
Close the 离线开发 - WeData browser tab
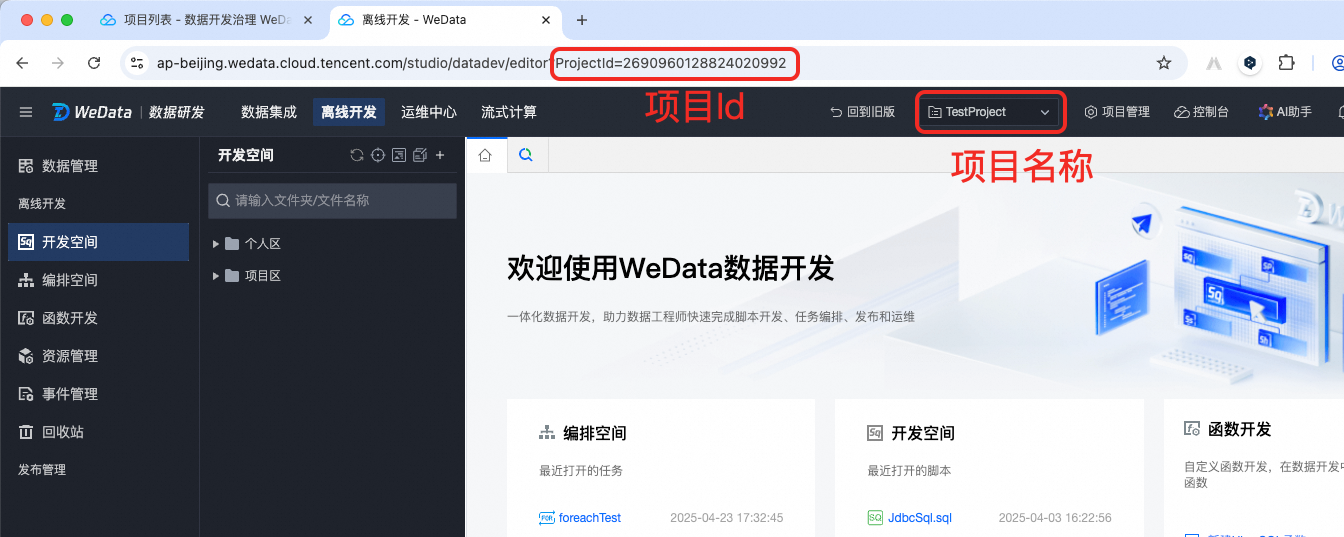coord(545,20)
